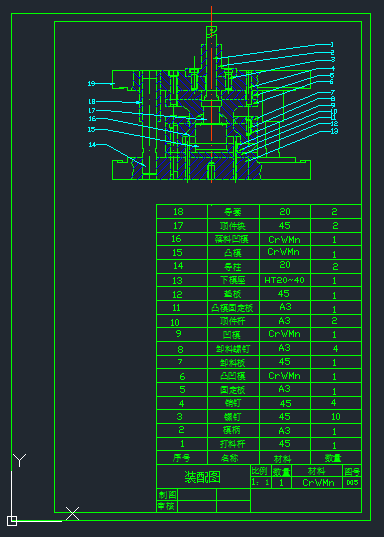The height and width of the screenshot is (537, 384).
Task: Click the UCS origin square icon
Action: click(x=12, y=521)
